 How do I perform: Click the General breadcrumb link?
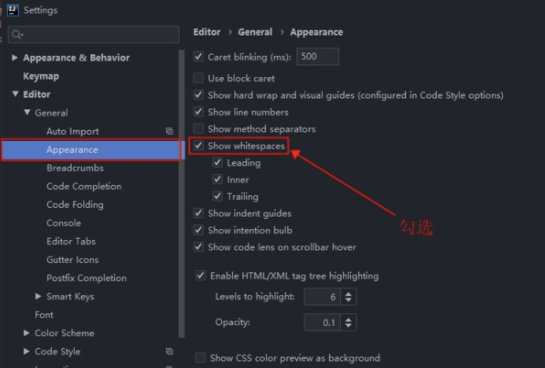click(255, 32)
